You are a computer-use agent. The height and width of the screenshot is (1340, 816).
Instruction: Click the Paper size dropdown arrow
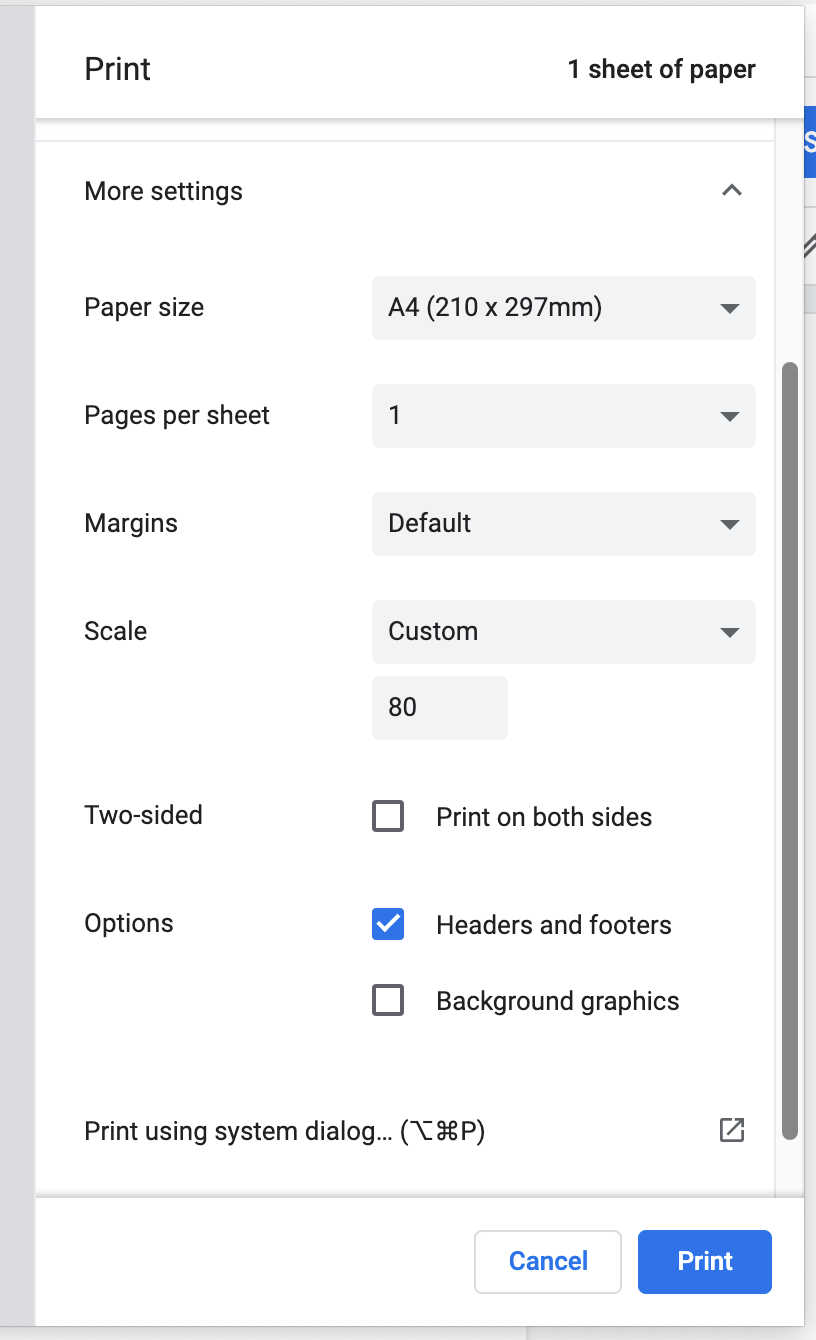click(x=731, y=308)
